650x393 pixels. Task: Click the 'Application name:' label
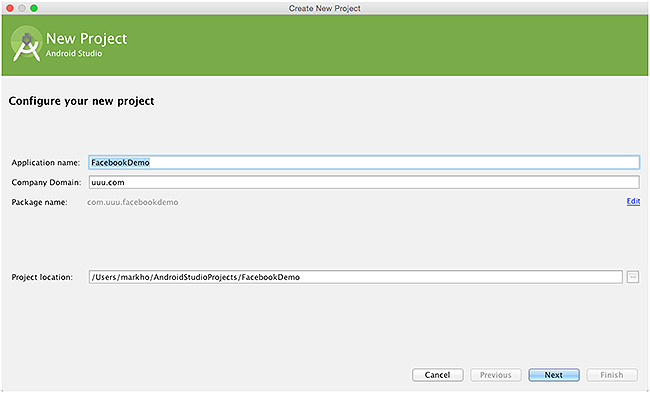click(x=46, y=163)
